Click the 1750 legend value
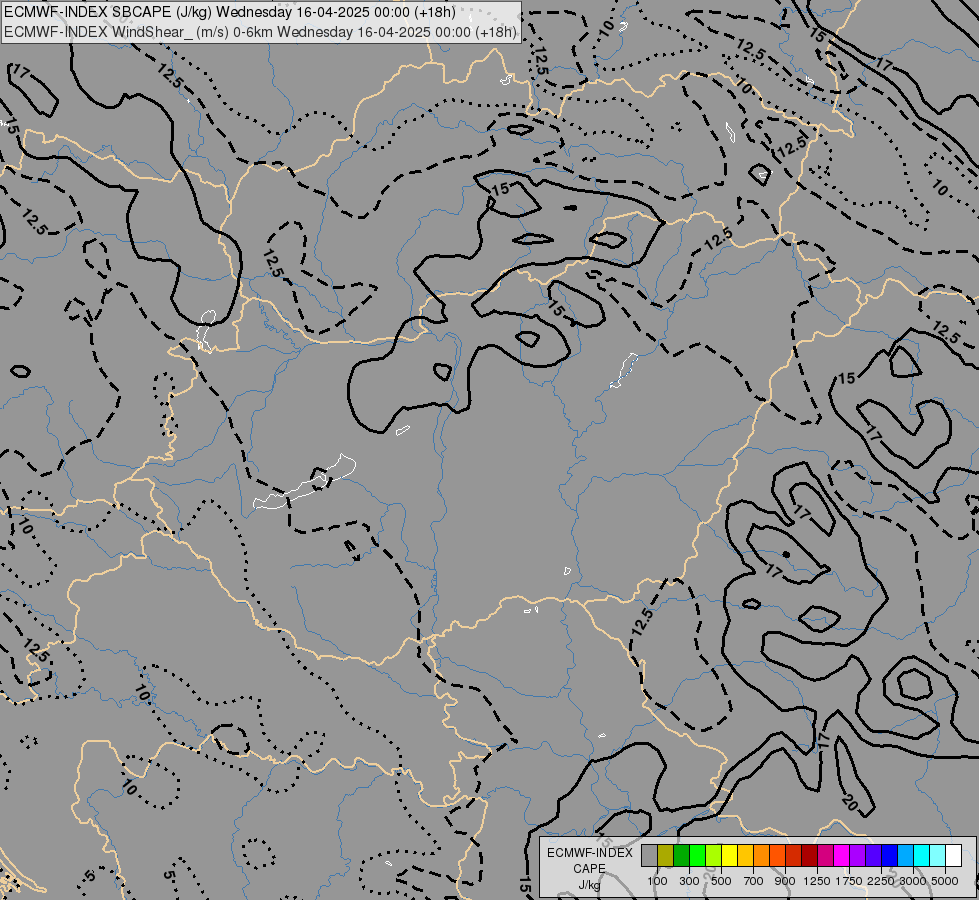Image resolution: width=979 pixels, height=900 pixels. 849,881
